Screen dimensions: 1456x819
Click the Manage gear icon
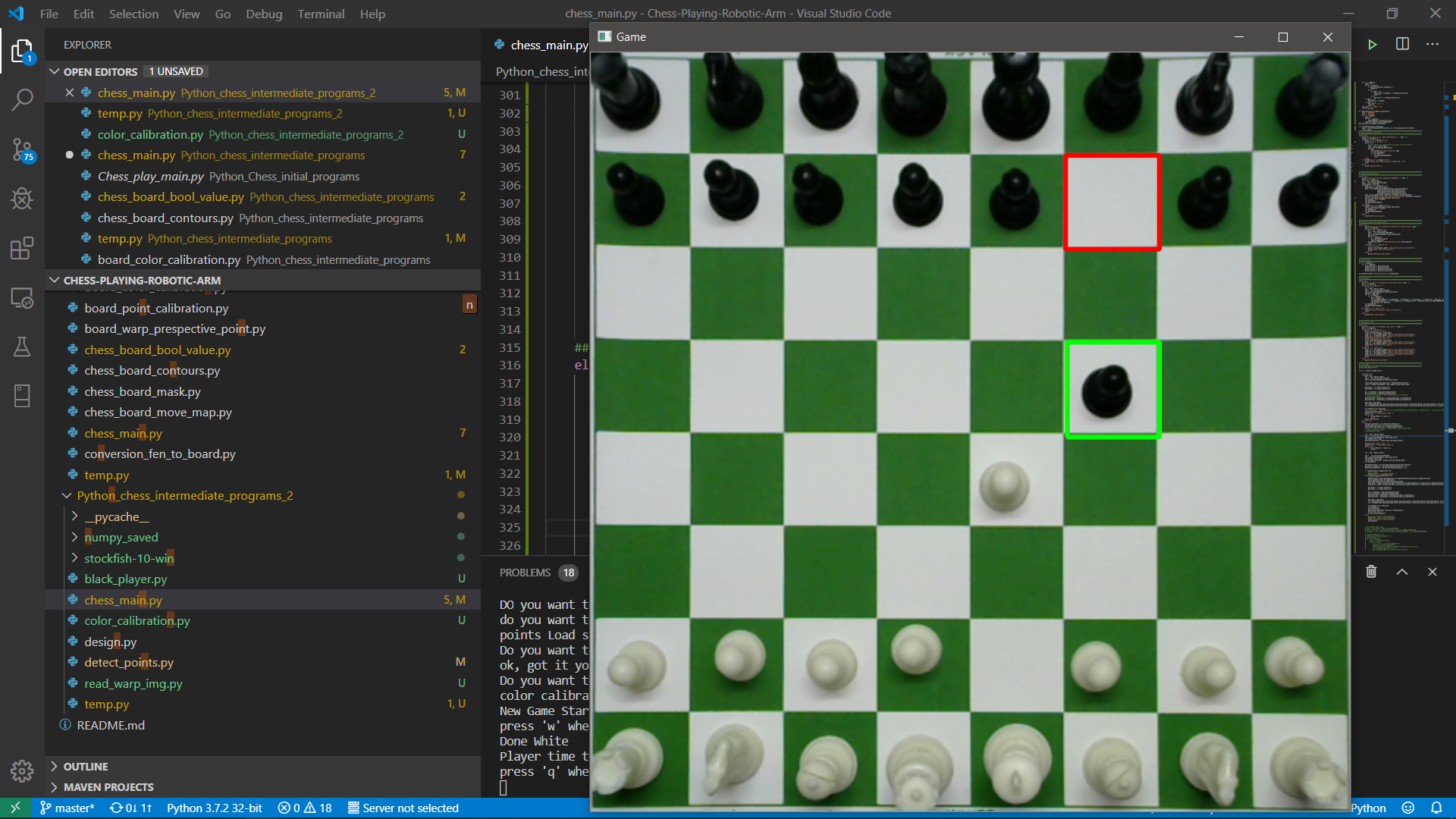(22, 770)
